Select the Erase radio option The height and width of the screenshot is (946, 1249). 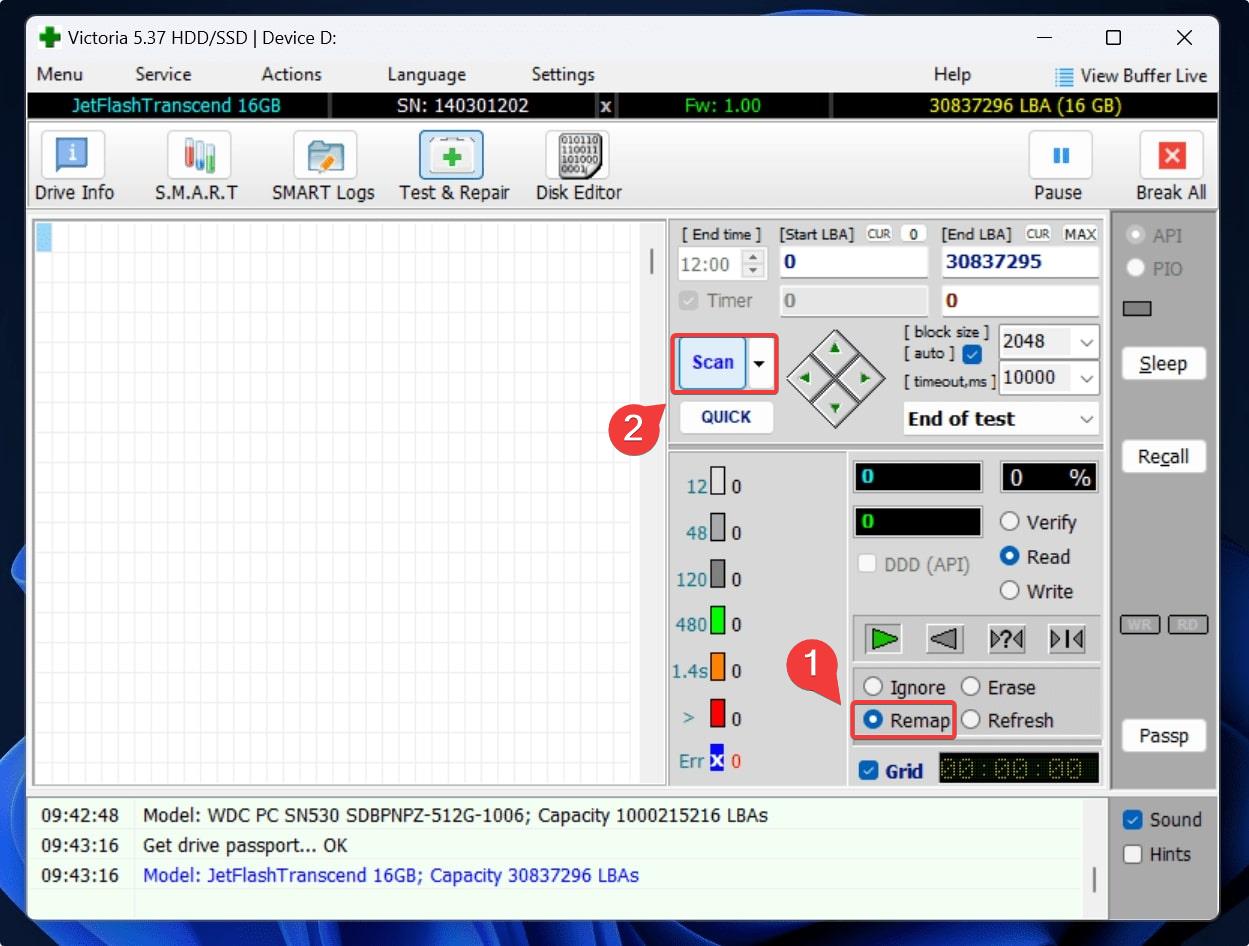tap(971, 687)
